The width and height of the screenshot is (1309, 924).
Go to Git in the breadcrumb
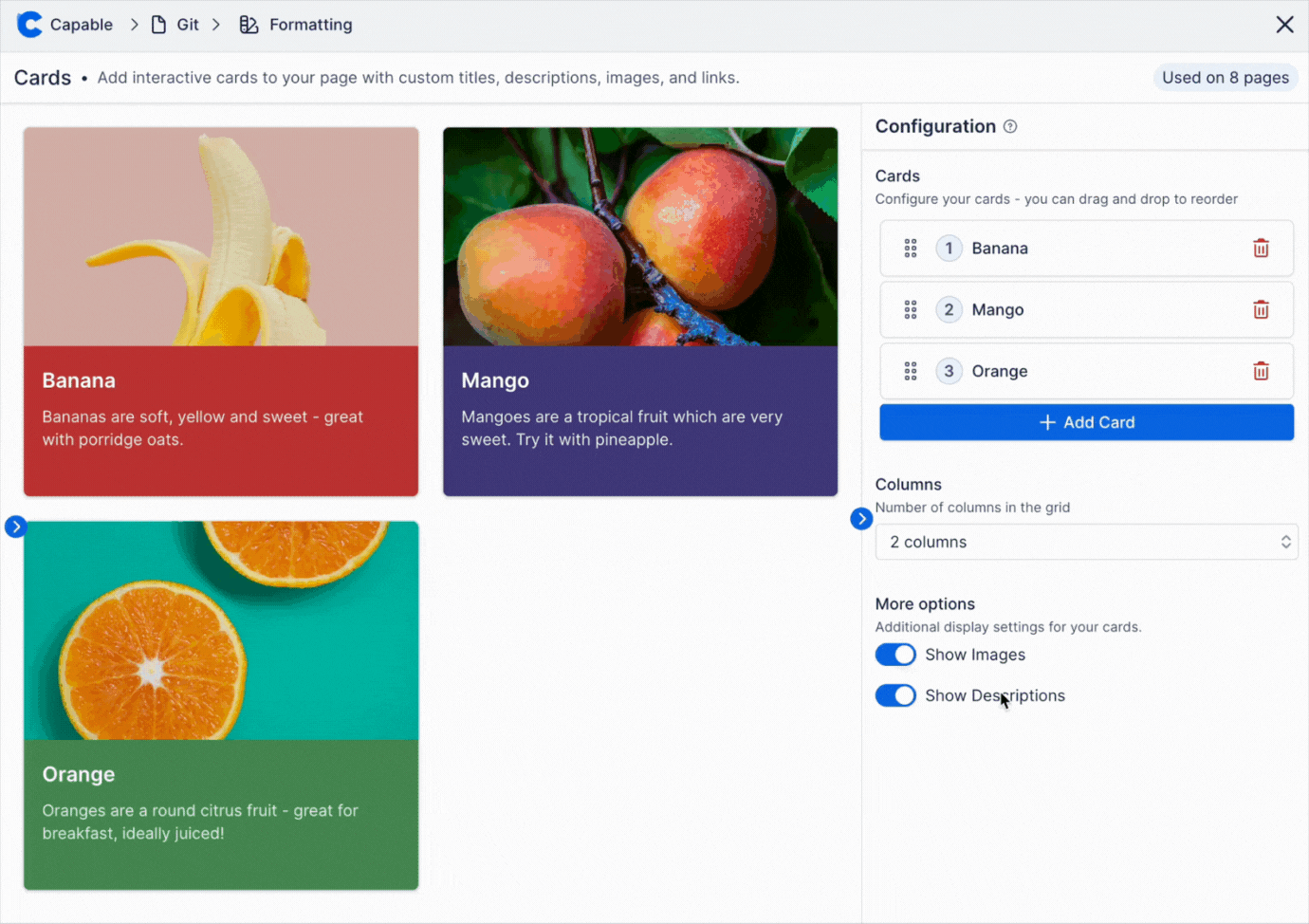click(187, 25)
